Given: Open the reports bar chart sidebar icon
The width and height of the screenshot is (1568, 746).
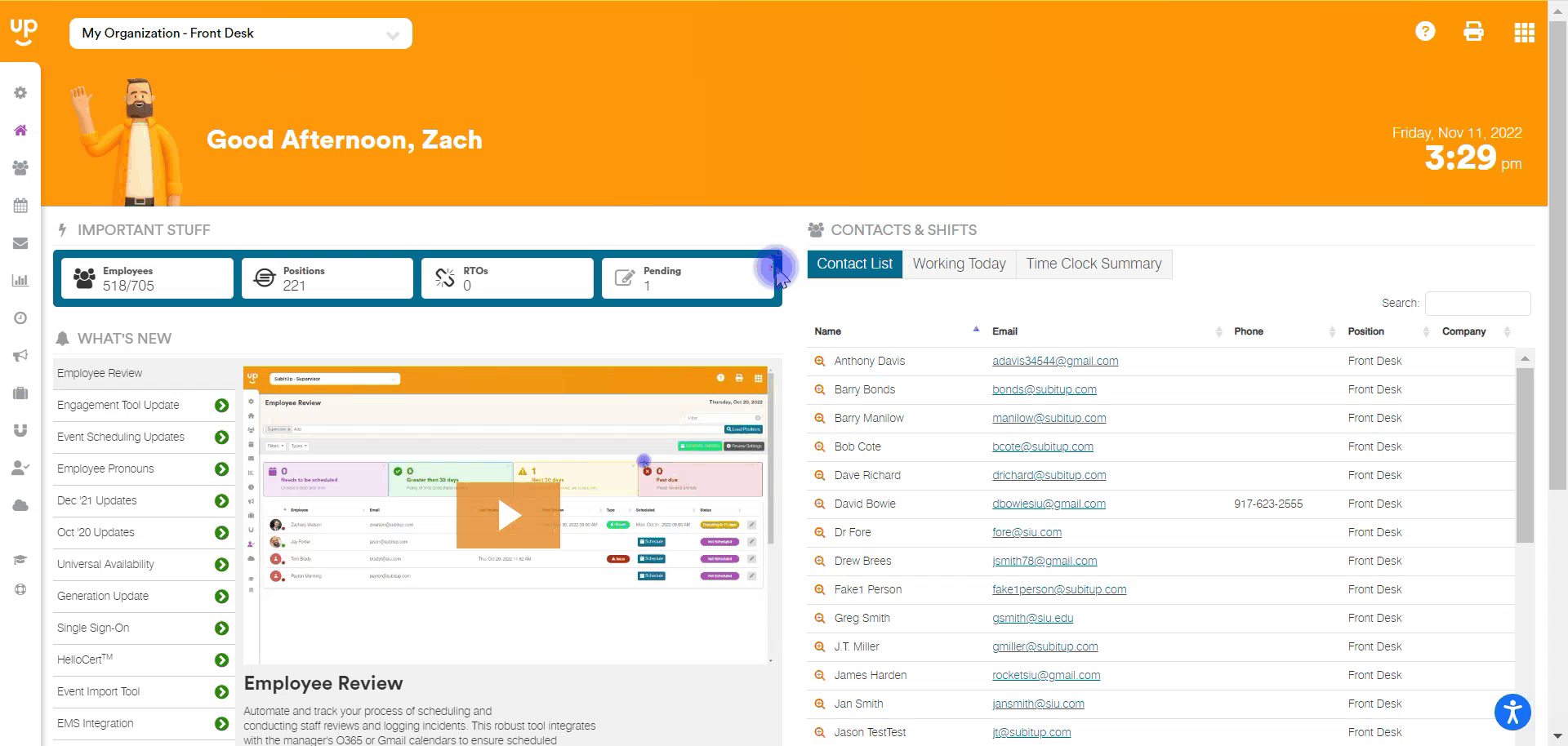Looking at the screenshot, I should [20, 280].
